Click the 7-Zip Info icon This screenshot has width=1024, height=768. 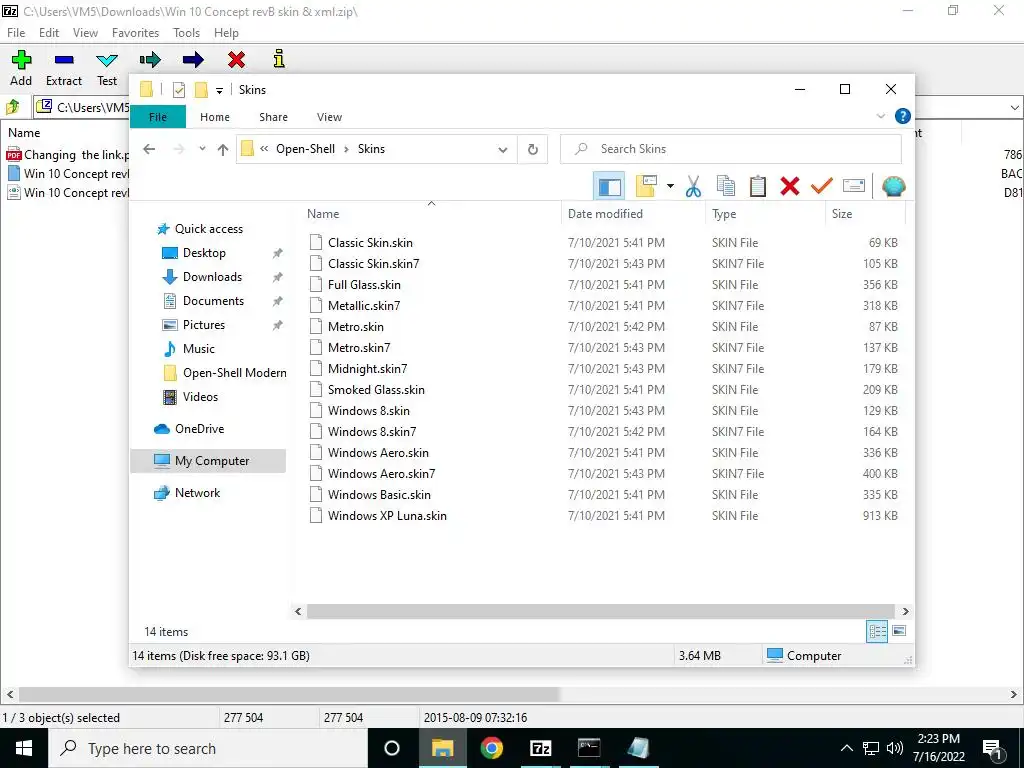click(x=279, y=59)
